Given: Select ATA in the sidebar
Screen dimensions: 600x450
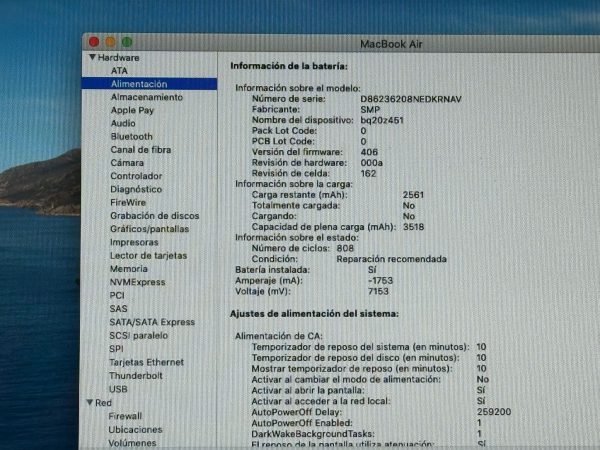Looking at the screenshot, I should (x=119, y=71).
